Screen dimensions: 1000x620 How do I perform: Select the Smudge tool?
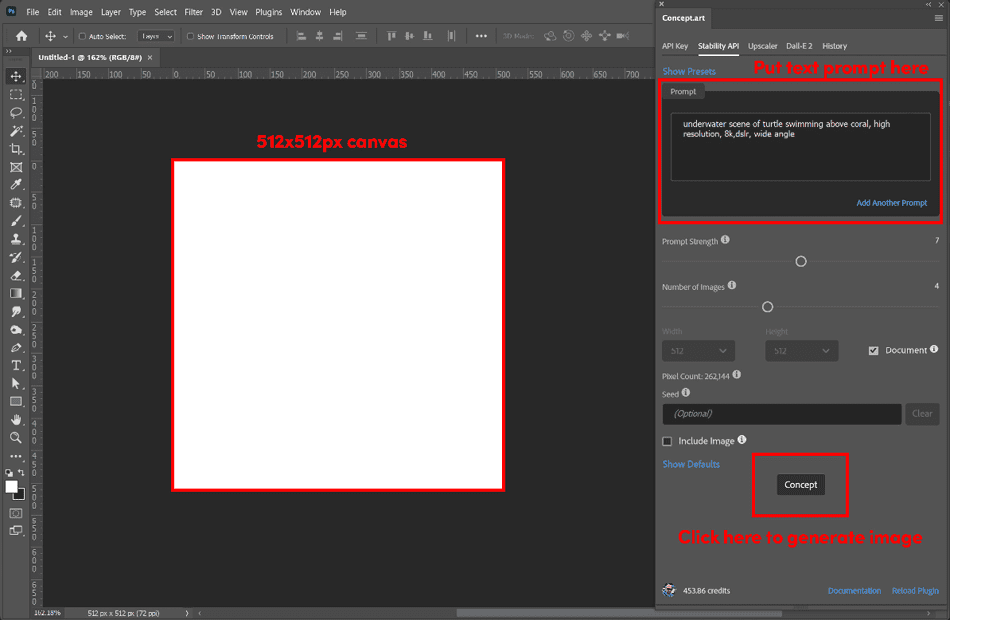(16, 312)
